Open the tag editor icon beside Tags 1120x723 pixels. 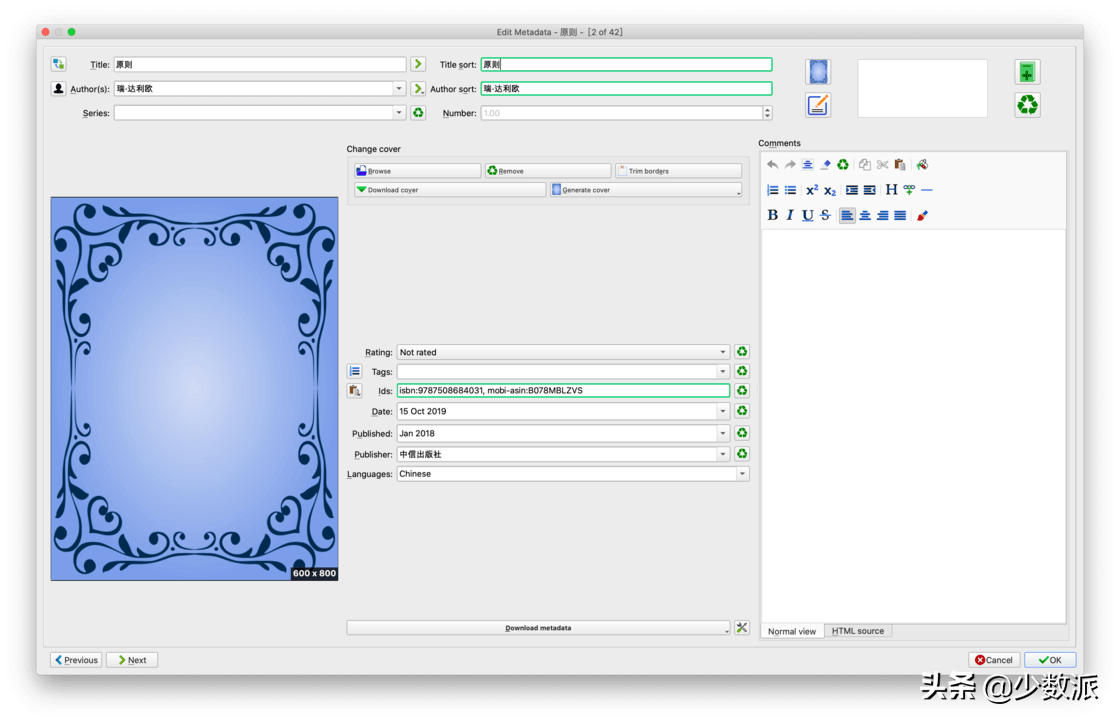tap(354, 371)
